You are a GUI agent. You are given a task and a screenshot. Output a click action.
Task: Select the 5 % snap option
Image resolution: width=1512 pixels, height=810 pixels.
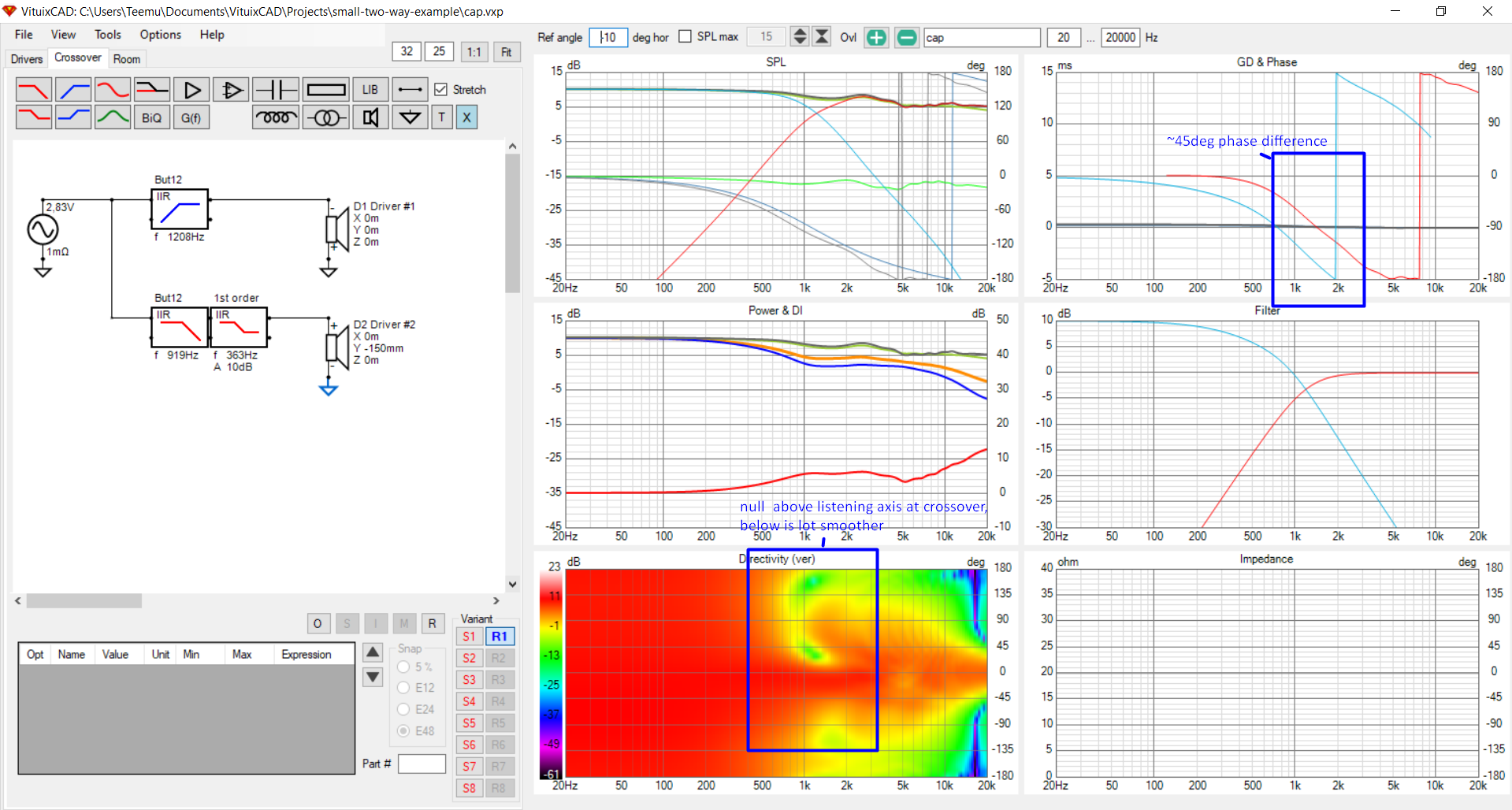(403, 667)
